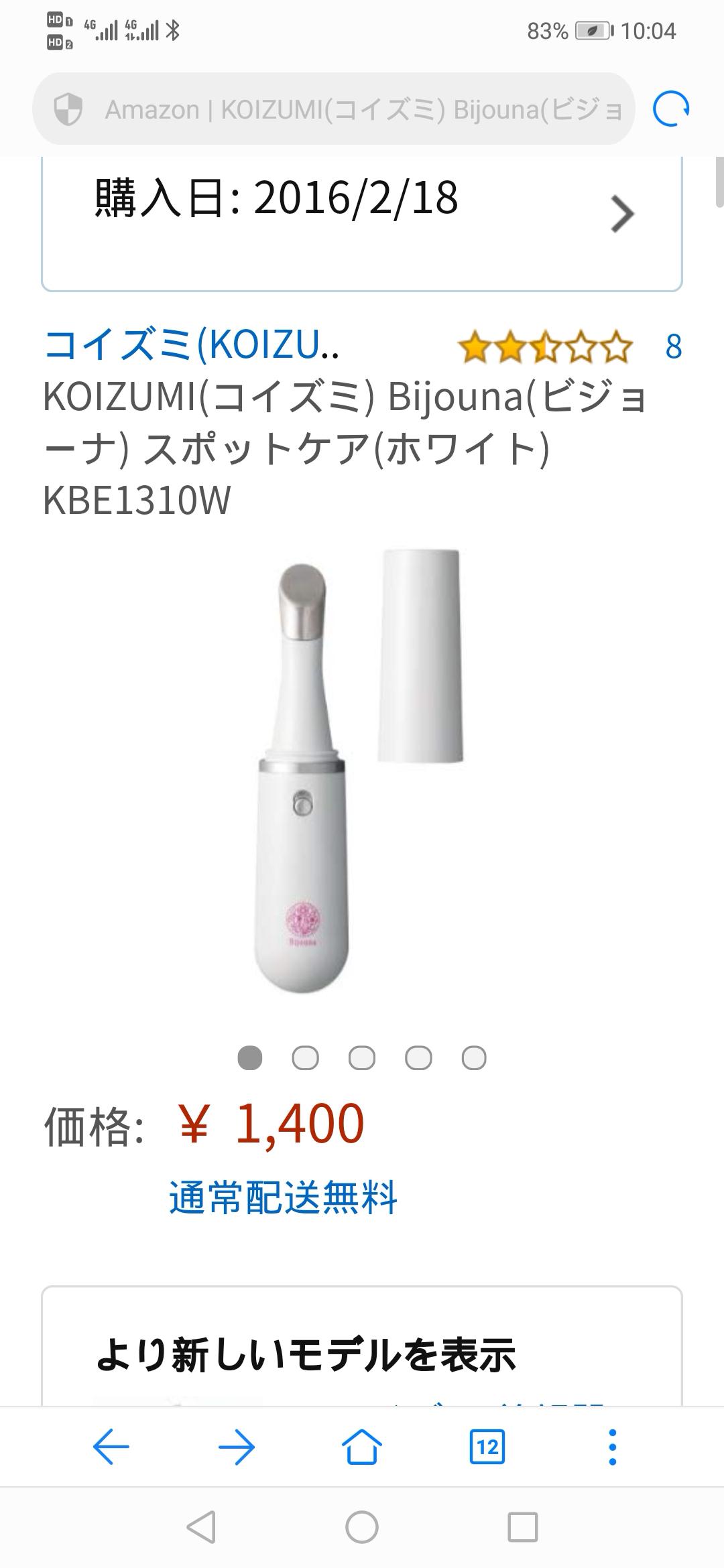Open the three-dot browser menu

click(612, 1447)
